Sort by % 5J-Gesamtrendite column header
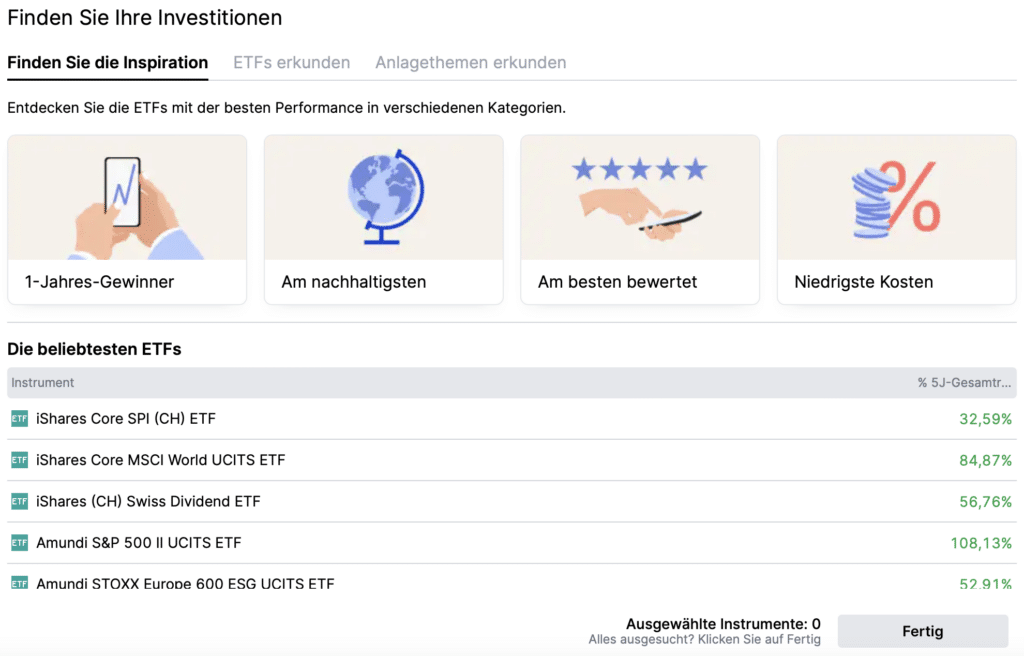This screenshot has height=656, width=1024. (965, 383)
